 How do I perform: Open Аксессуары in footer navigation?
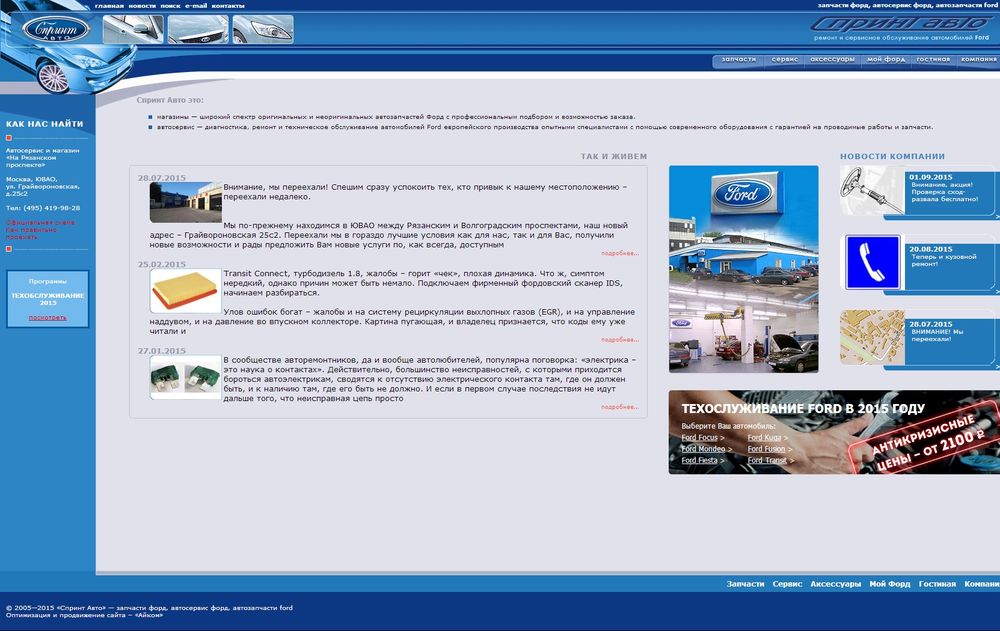click(835, 584)
